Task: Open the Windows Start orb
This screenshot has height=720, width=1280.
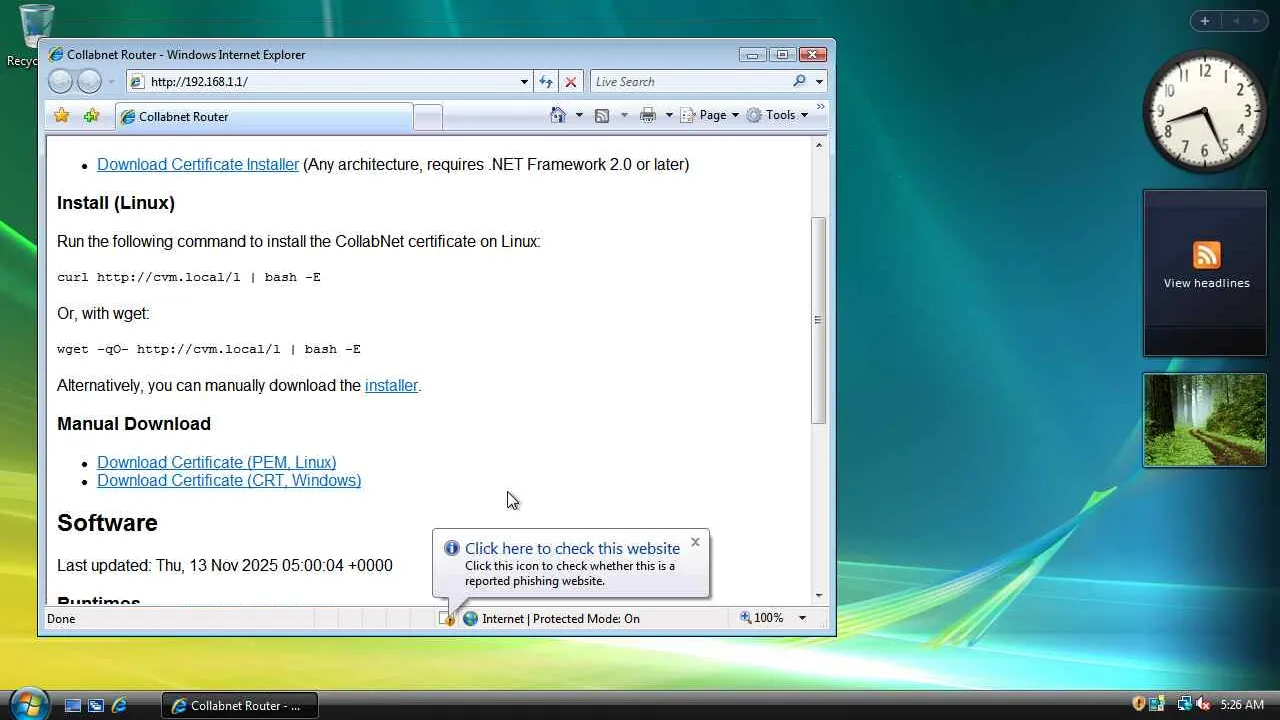Action: coord(28,704)
